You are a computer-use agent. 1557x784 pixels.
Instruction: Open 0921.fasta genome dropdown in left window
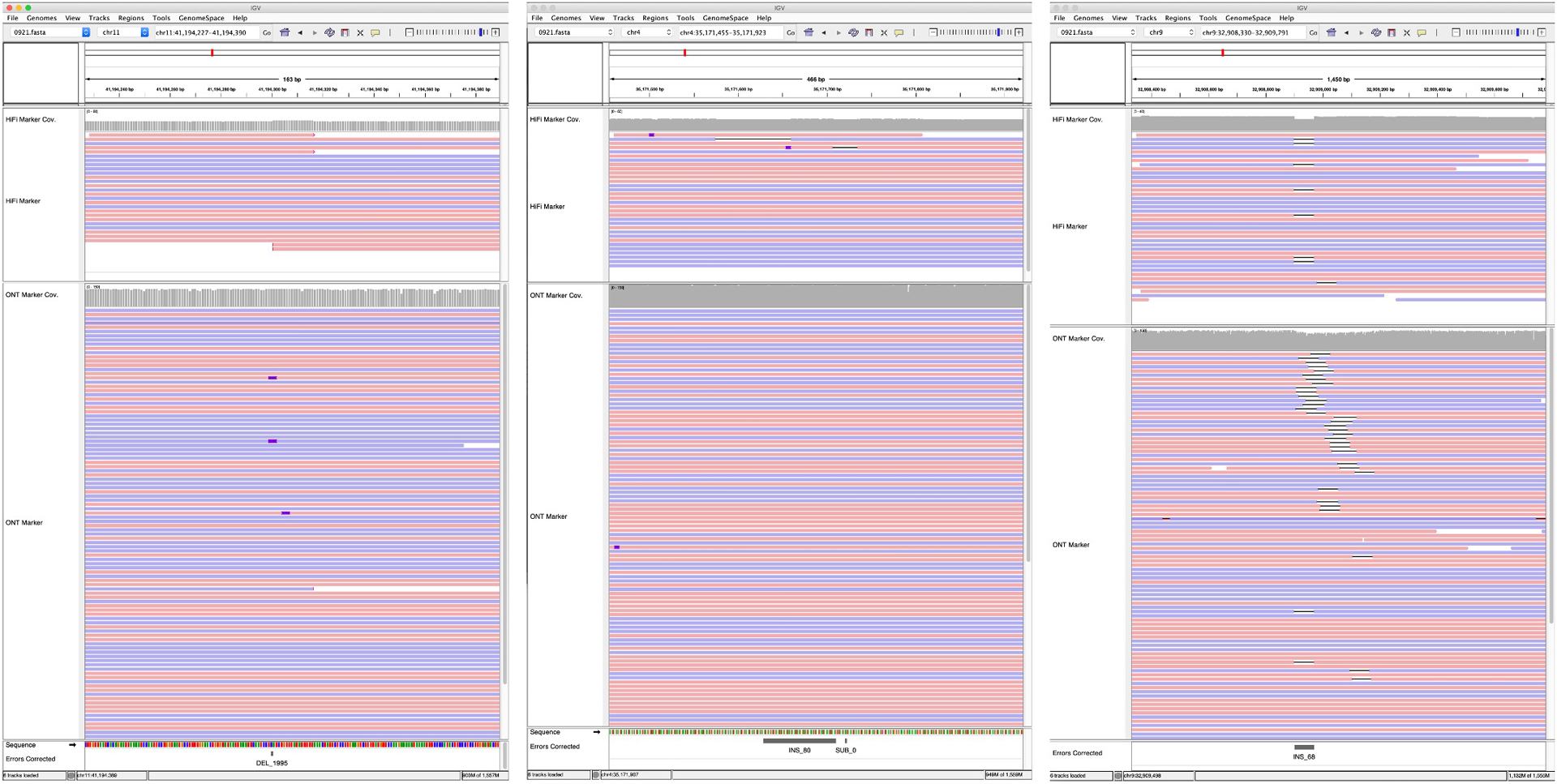tap(49, 32)
